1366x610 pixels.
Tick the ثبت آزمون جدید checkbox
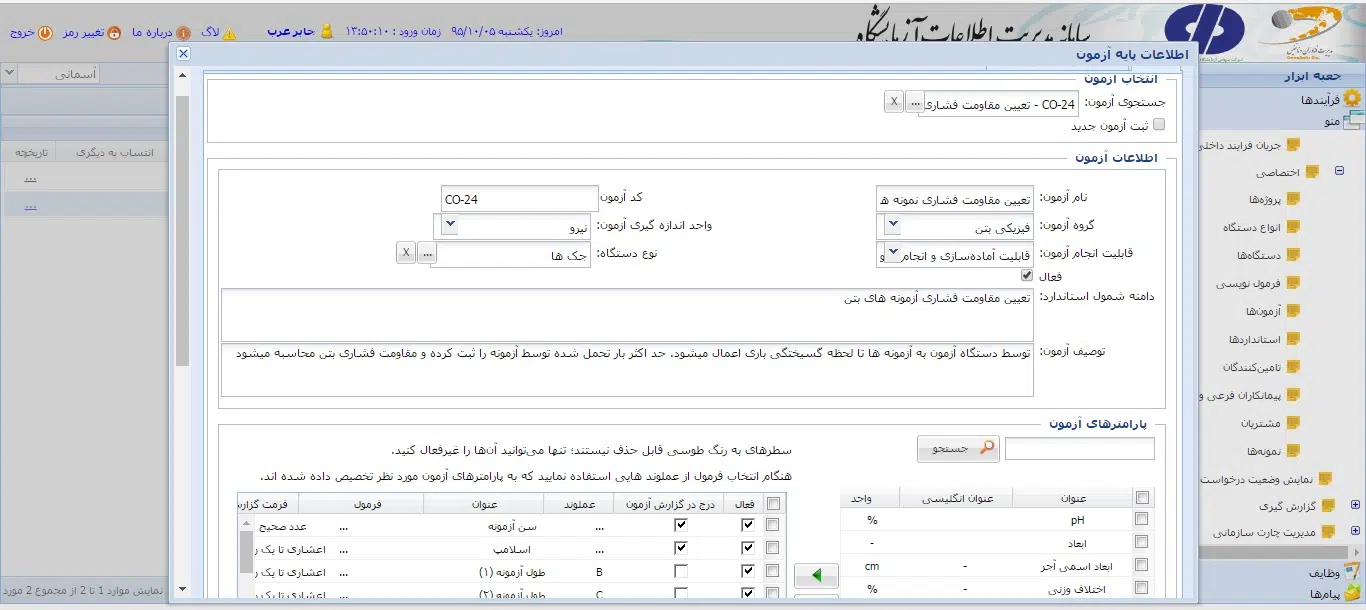(1159, 125)
